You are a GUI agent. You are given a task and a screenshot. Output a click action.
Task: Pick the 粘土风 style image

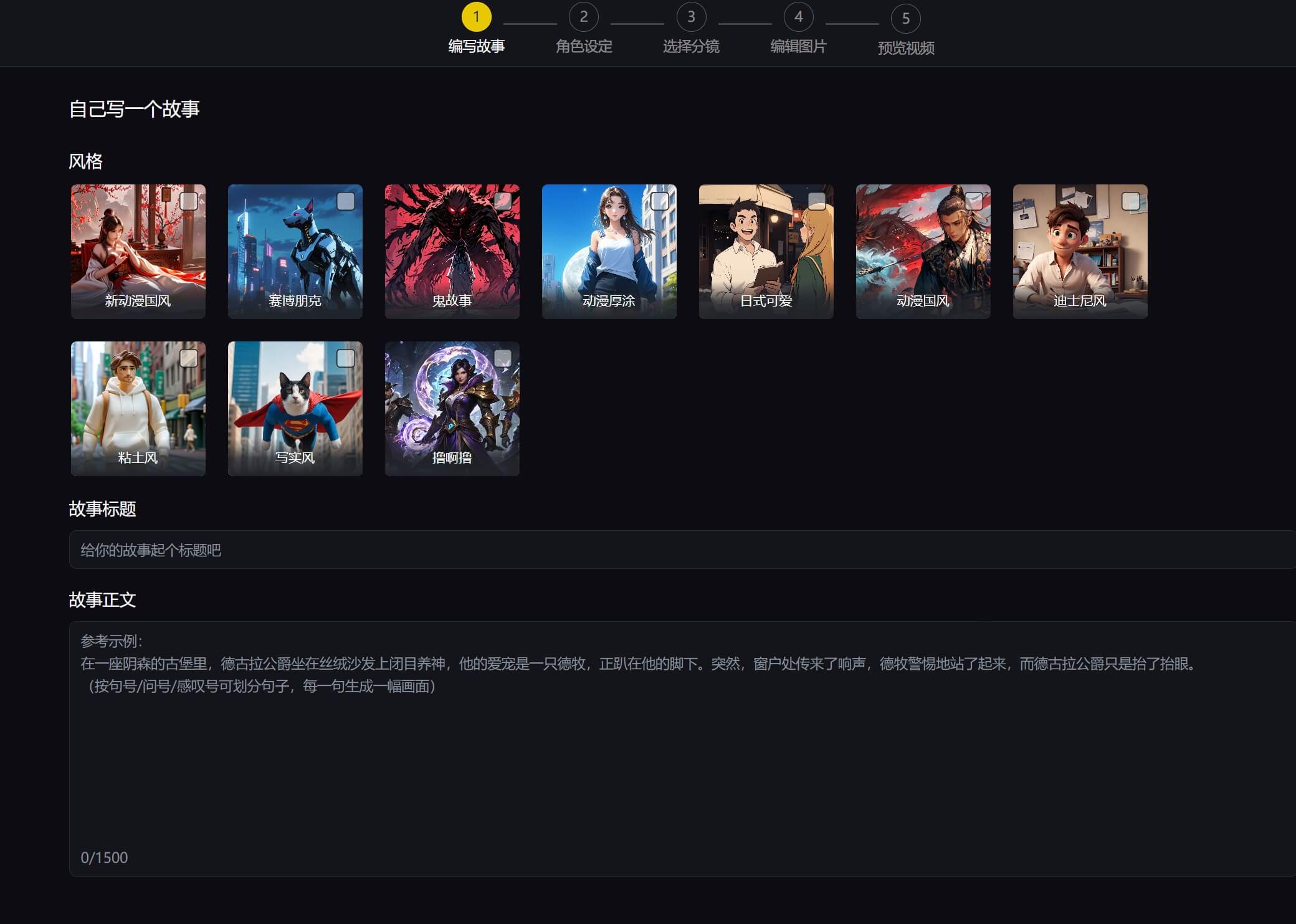point(138,409)
